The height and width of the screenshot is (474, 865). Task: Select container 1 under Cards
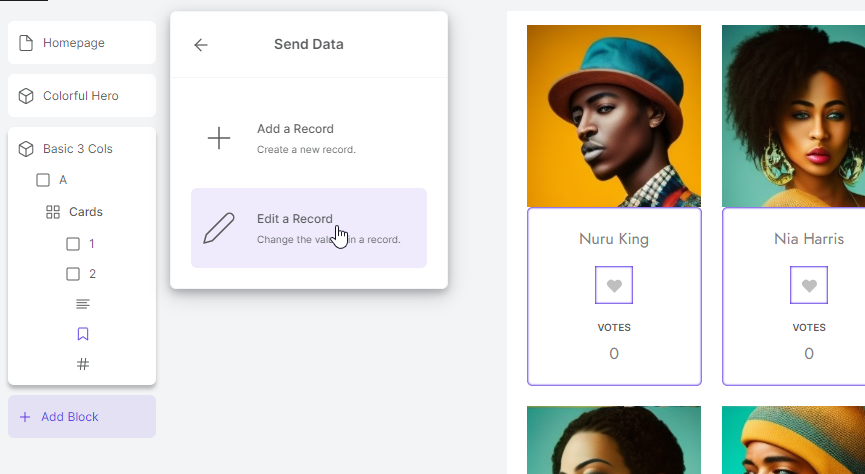(x=81, y=244)
